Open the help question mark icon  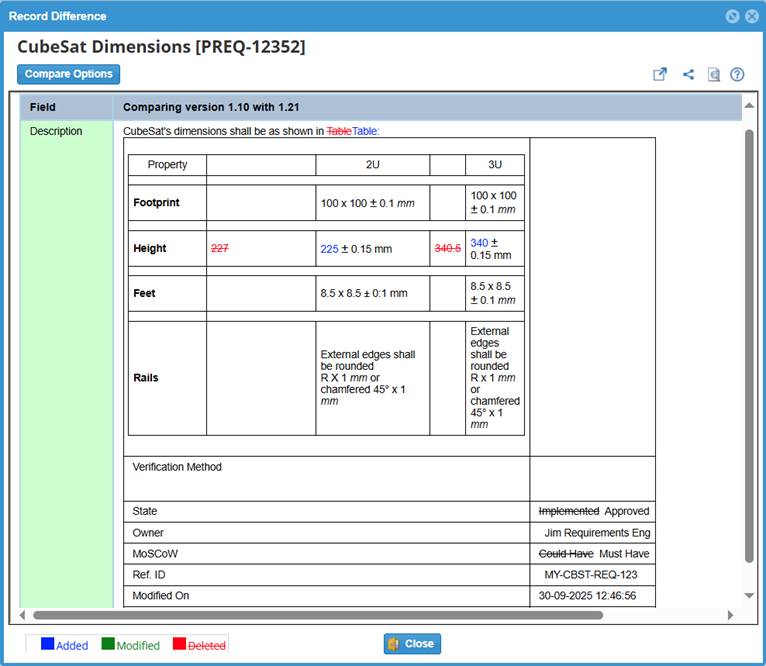[738, 74]
